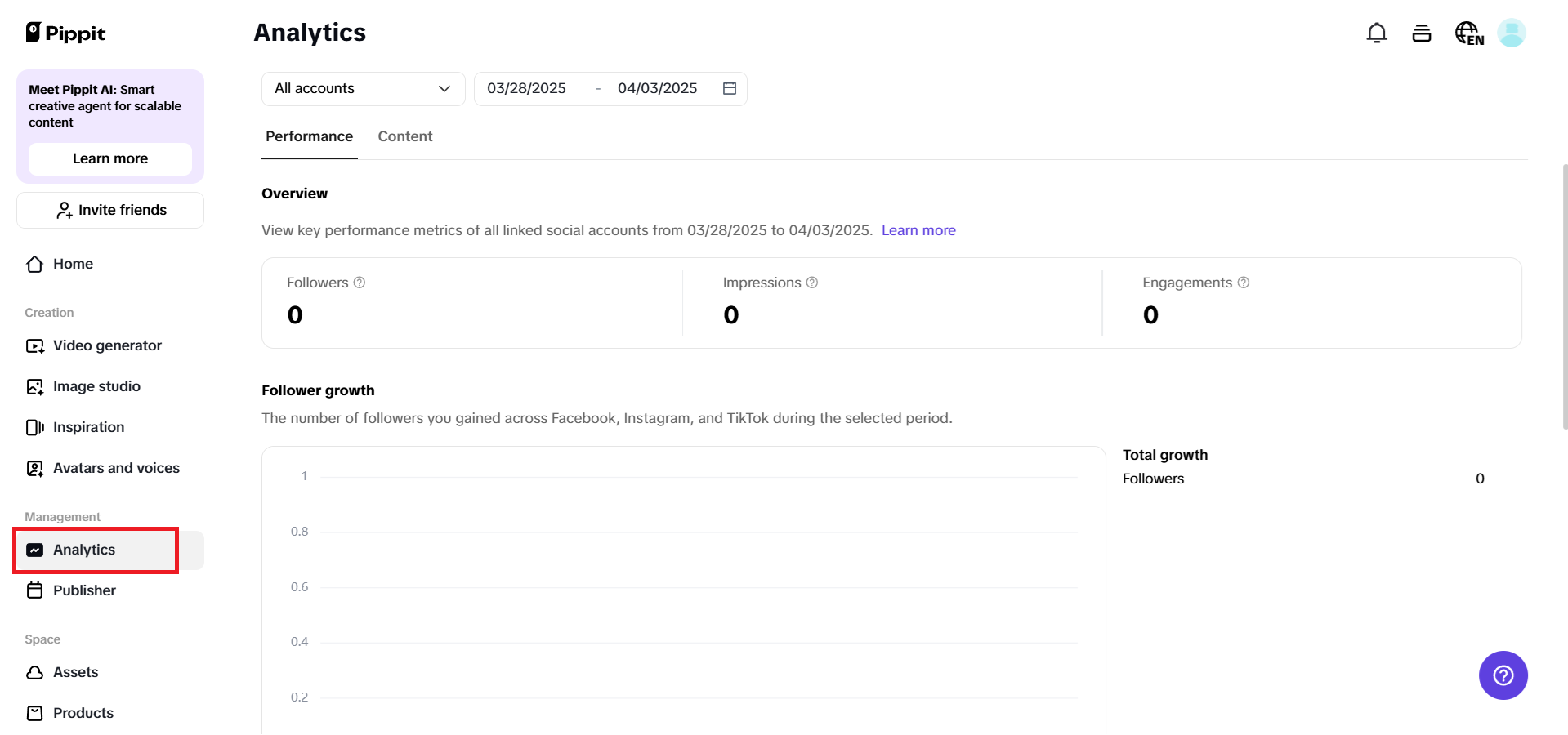This screenshot has height=735, width=1568.
Task: Open the Learn more overview link
Action: point(918,230)
